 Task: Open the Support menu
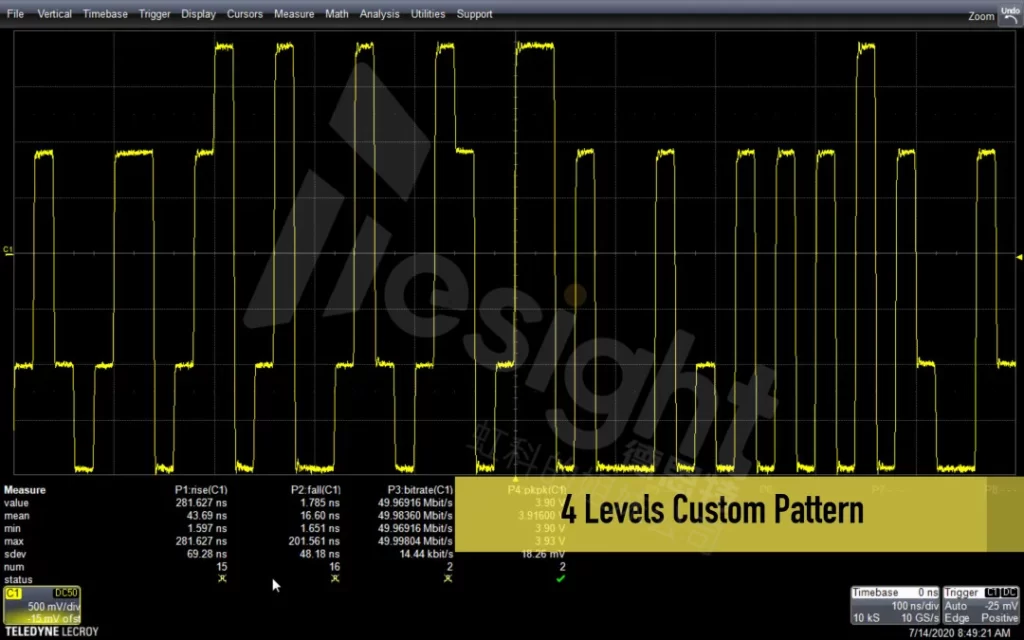coord(474,14)
